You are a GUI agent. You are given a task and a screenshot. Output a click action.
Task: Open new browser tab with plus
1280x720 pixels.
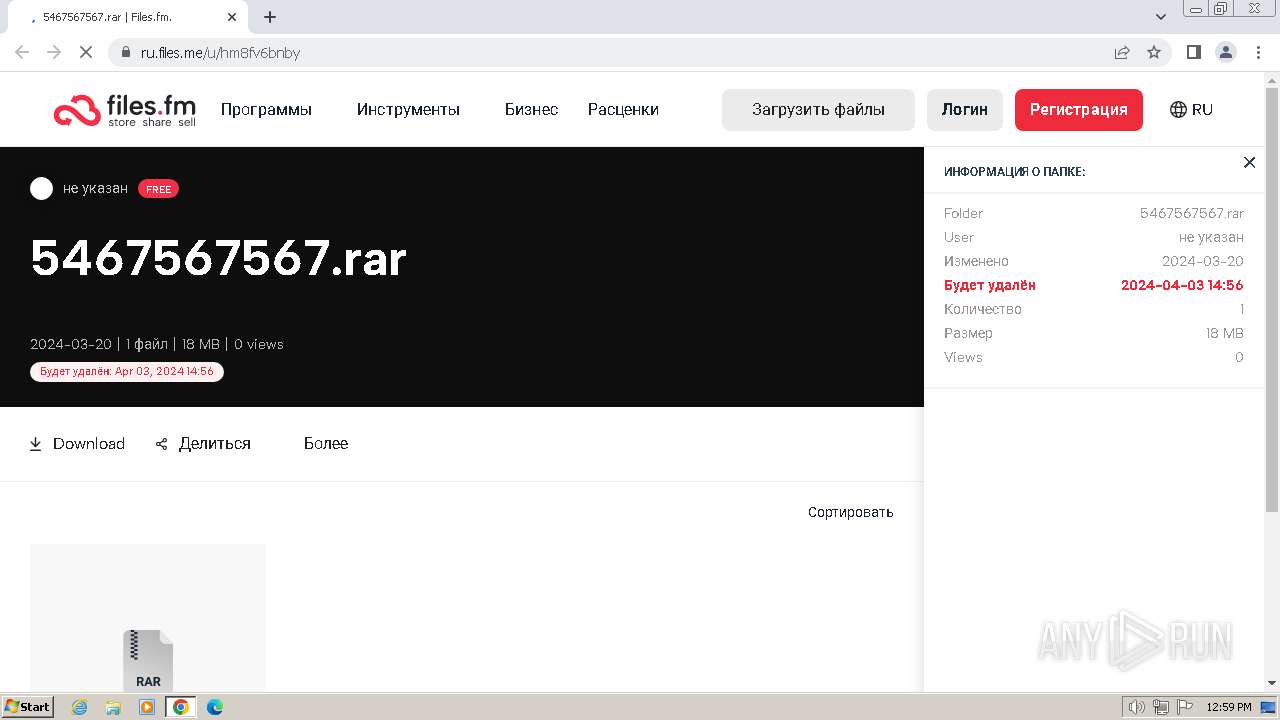click(x=270, y=17)
